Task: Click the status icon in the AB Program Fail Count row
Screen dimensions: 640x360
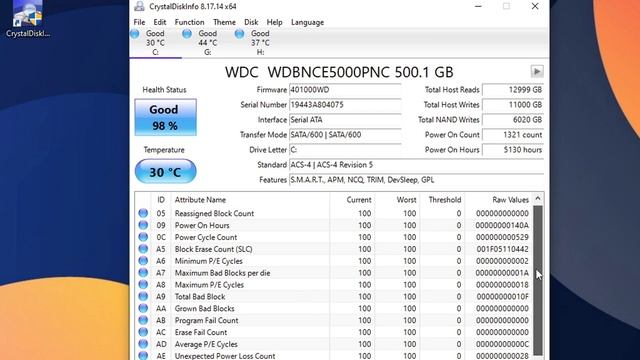Action: pos(143,320)
